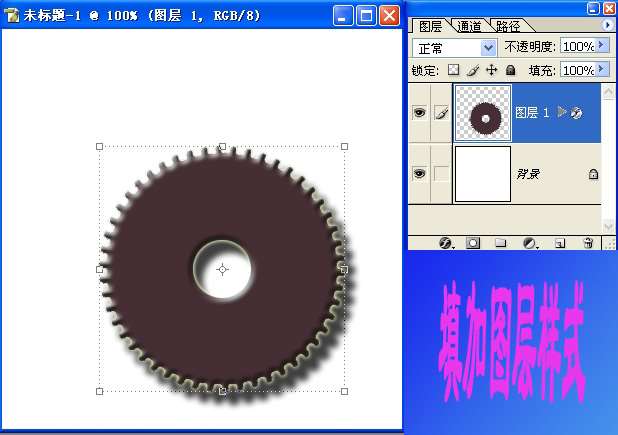This screenshot has height=435, width=618.
Task: Click the top-left transform handle
Action: click(x=99, y=147)
